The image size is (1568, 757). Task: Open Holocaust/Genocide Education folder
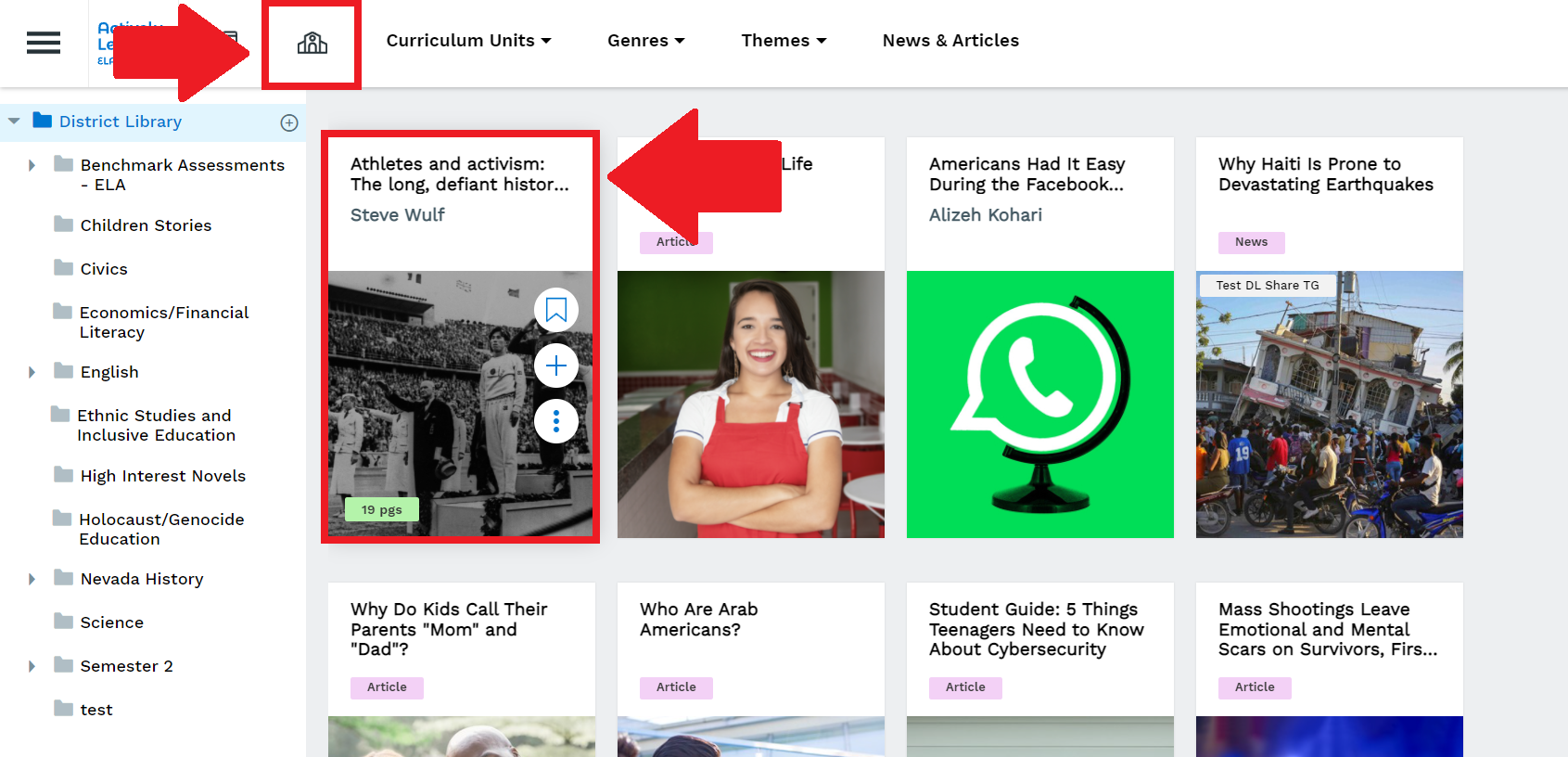161,529
